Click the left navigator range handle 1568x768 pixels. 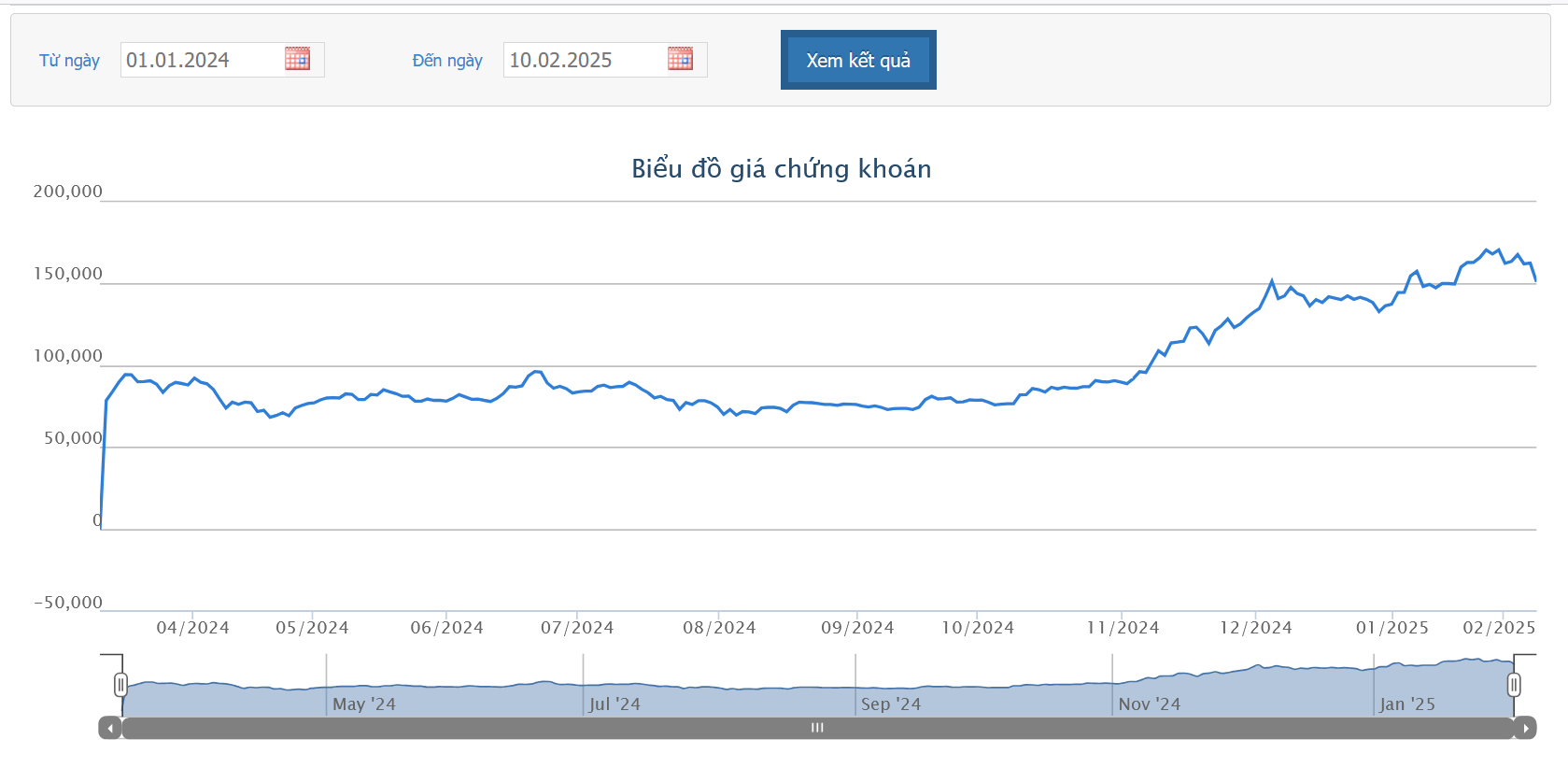point(120,685)
